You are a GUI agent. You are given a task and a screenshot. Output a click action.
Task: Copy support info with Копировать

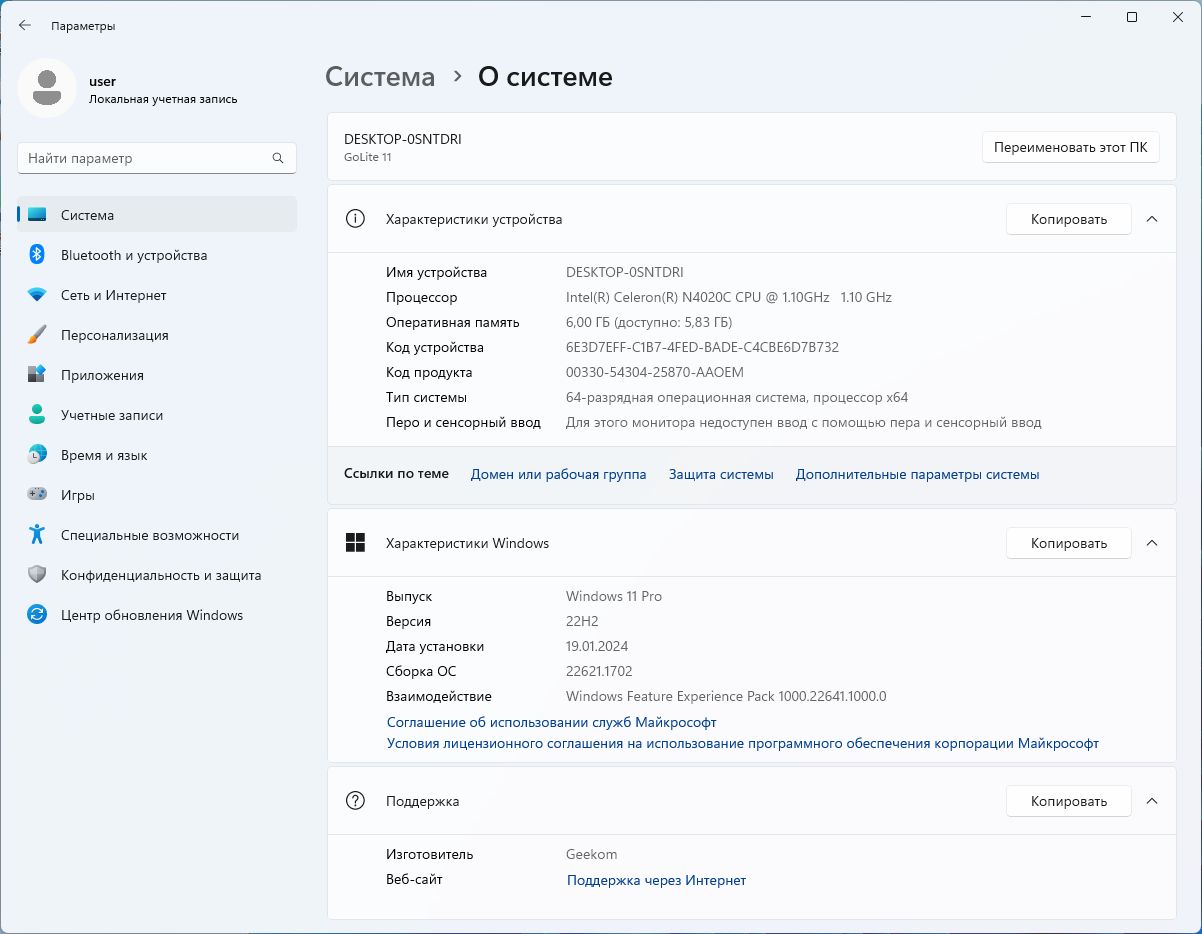pos(1068,801)
